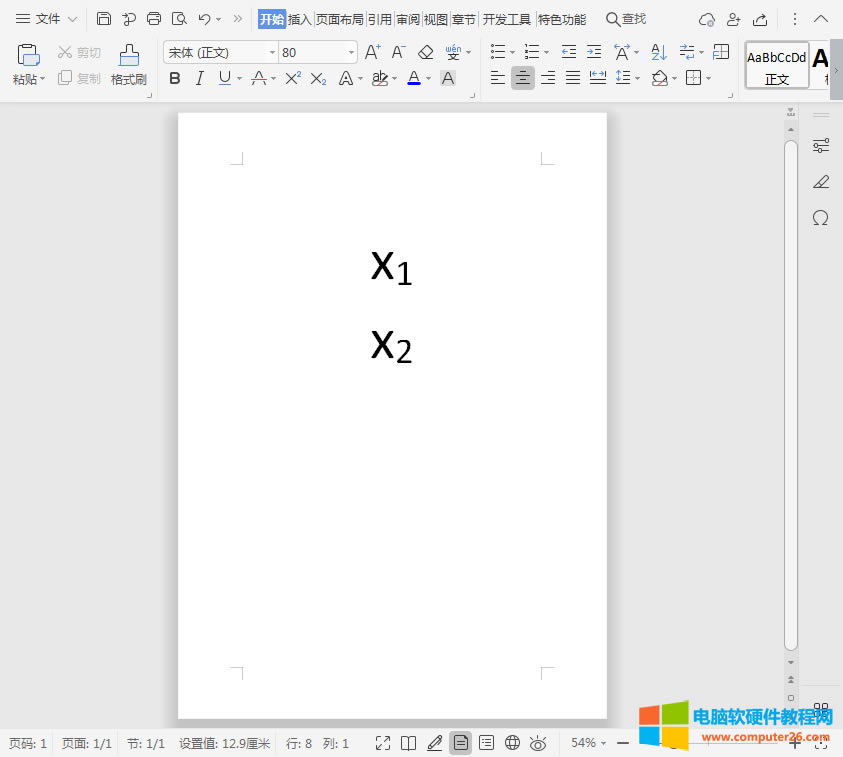Click the 查找 search button

(x=626, y=19)
